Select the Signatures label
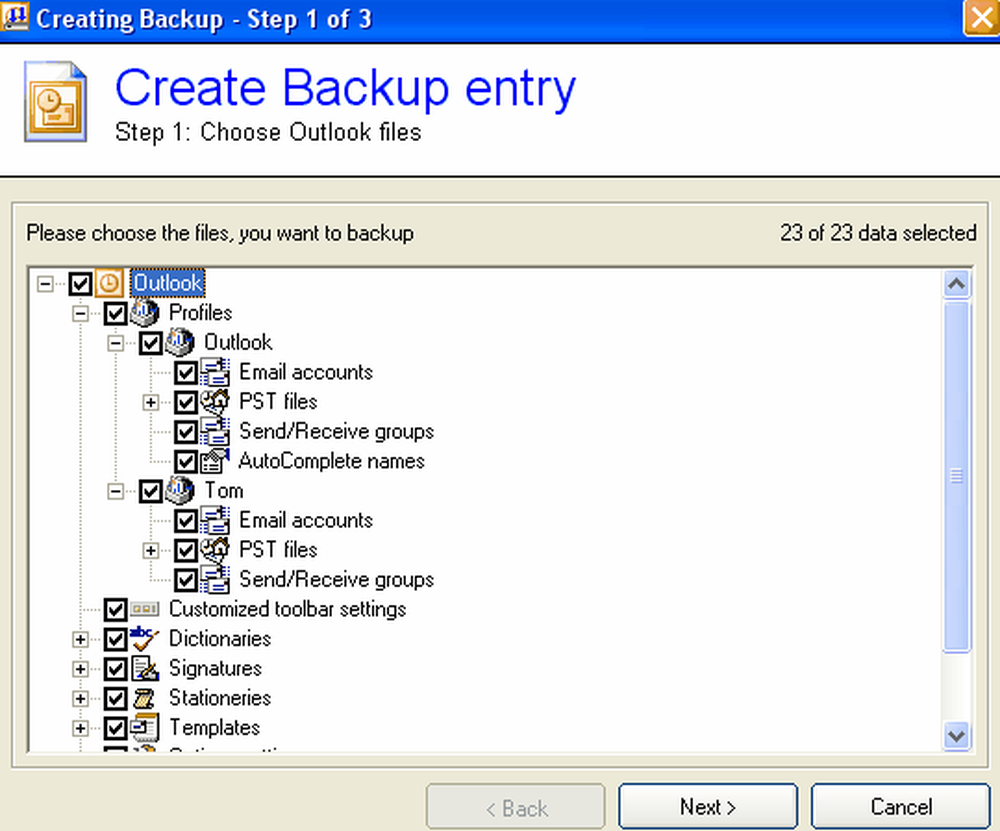Viewport: 1000px width, 831px height. point(216,668)
